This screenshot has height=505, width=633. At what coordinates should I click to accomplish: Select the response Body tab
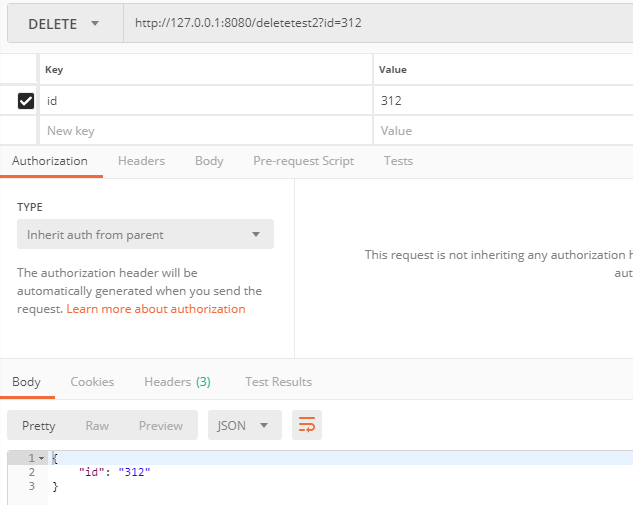point(26,382)
